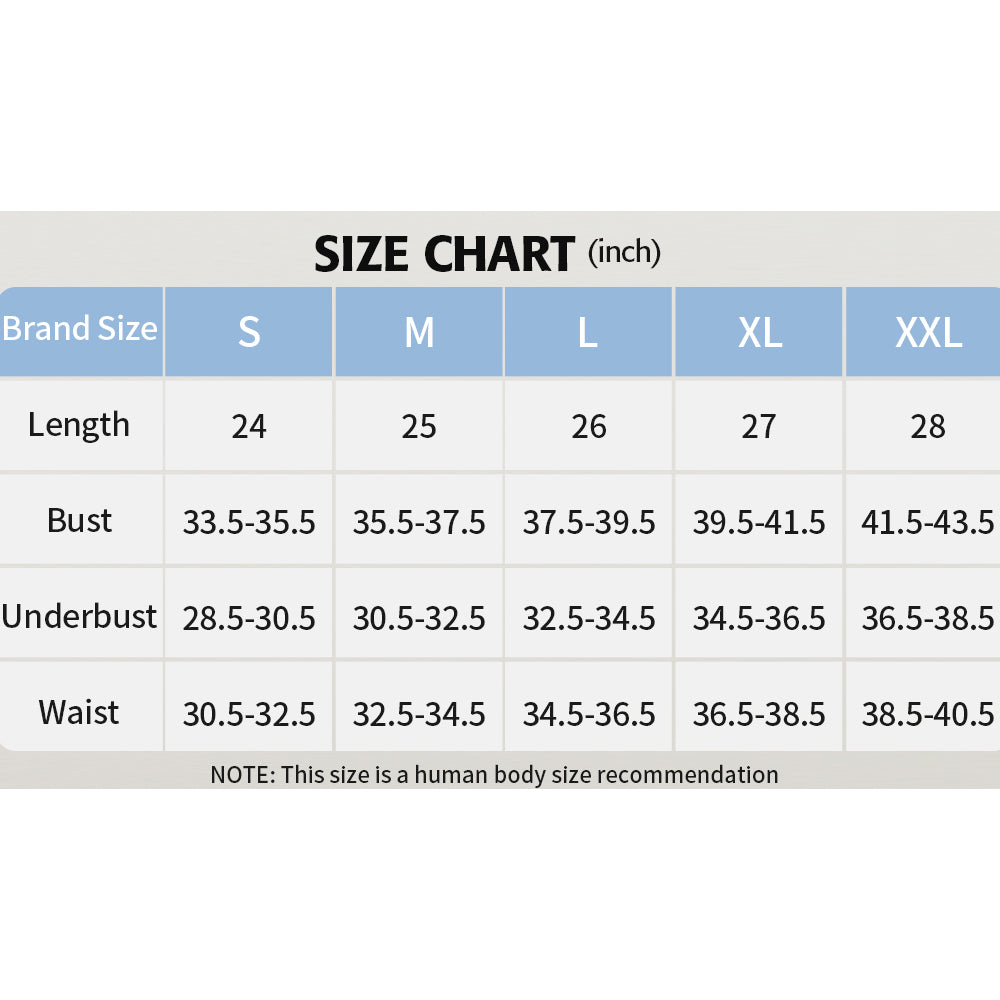Click the Length row label
Viewport: 1000px width, 1000px height.
coord(79,425)
